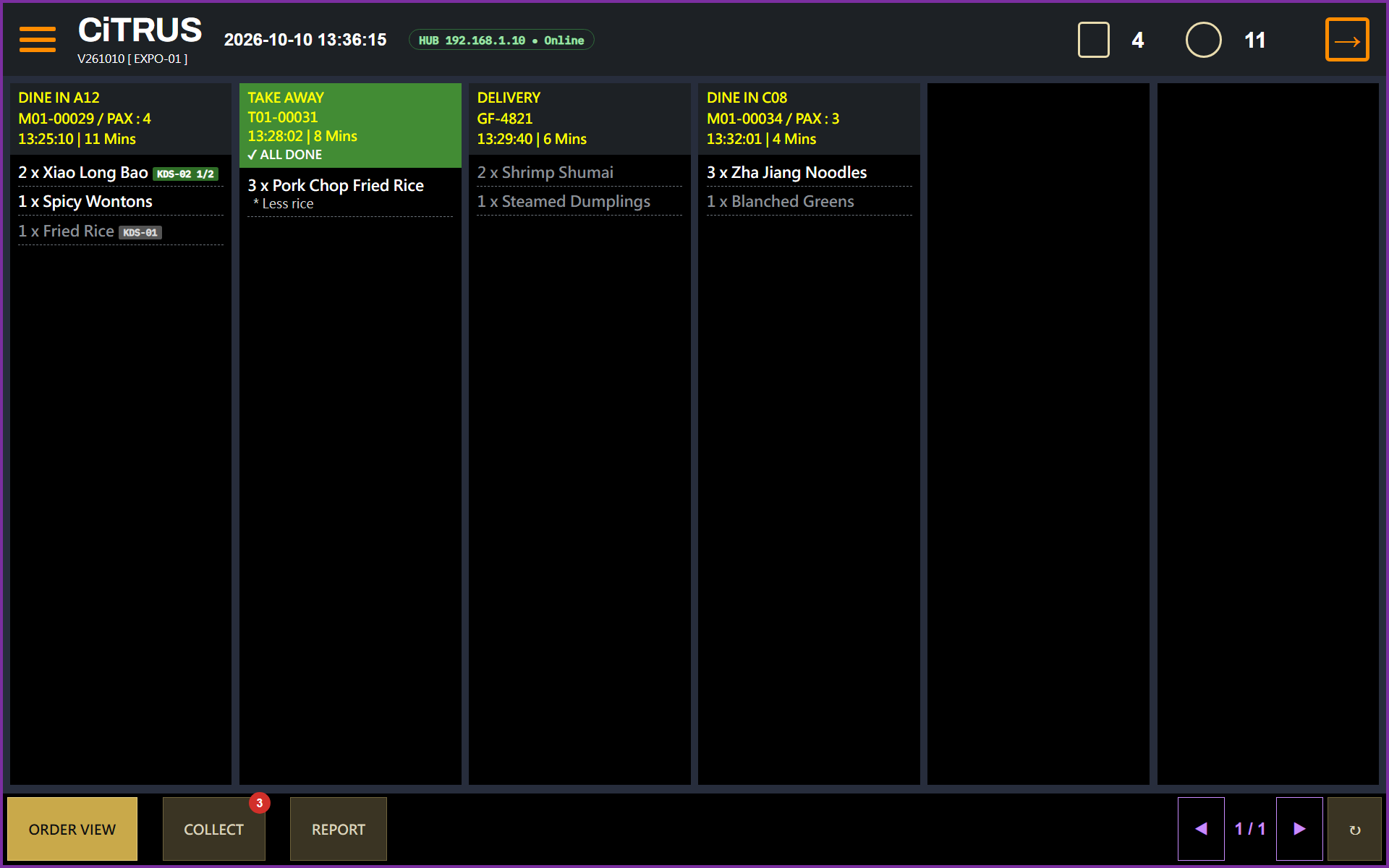1389x868 pixels.
Task: Open the Report tab
Action: pos(339,829)
